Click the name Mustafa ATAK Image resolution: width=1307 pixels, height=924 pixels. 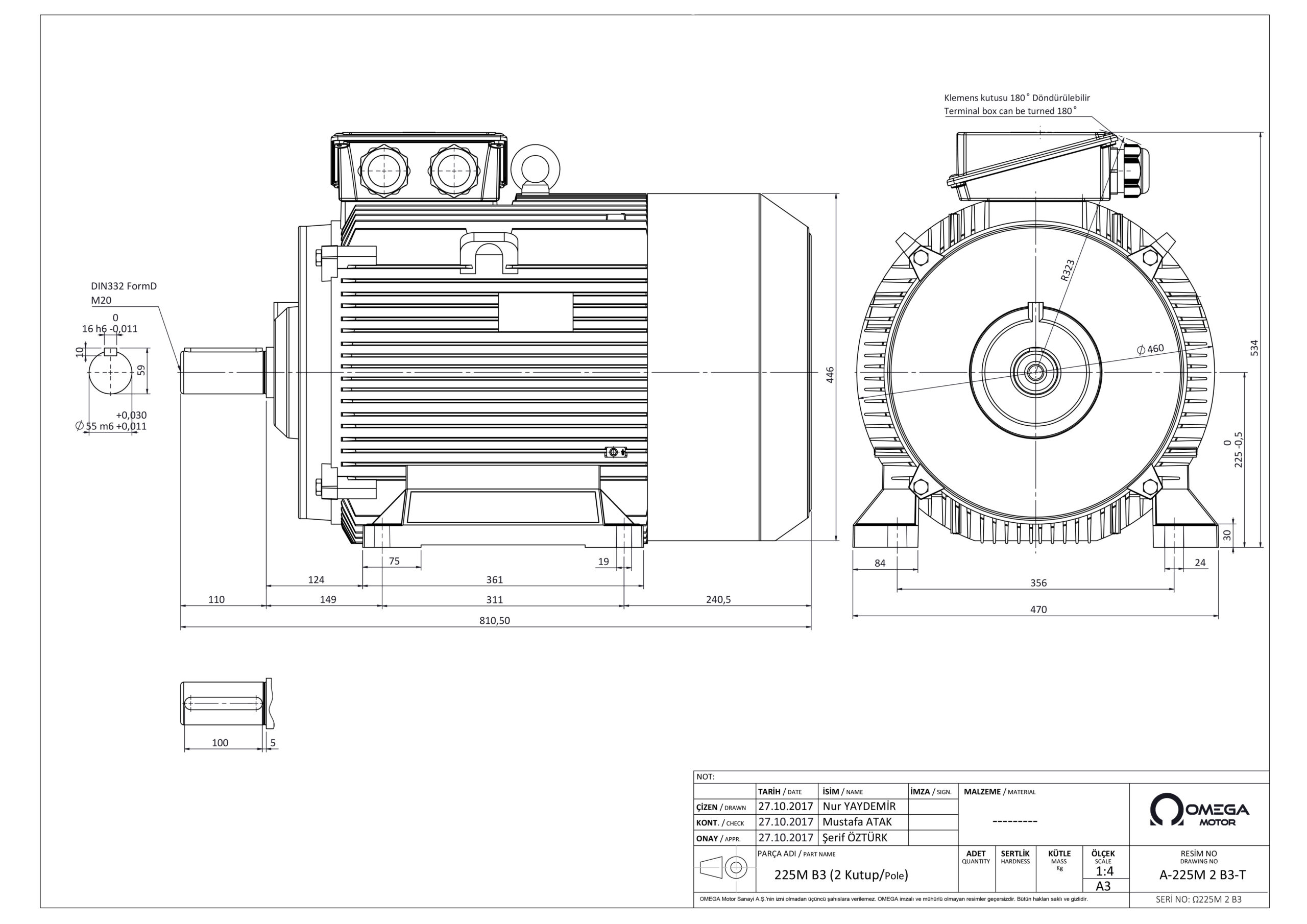click(x=857, y=821)
